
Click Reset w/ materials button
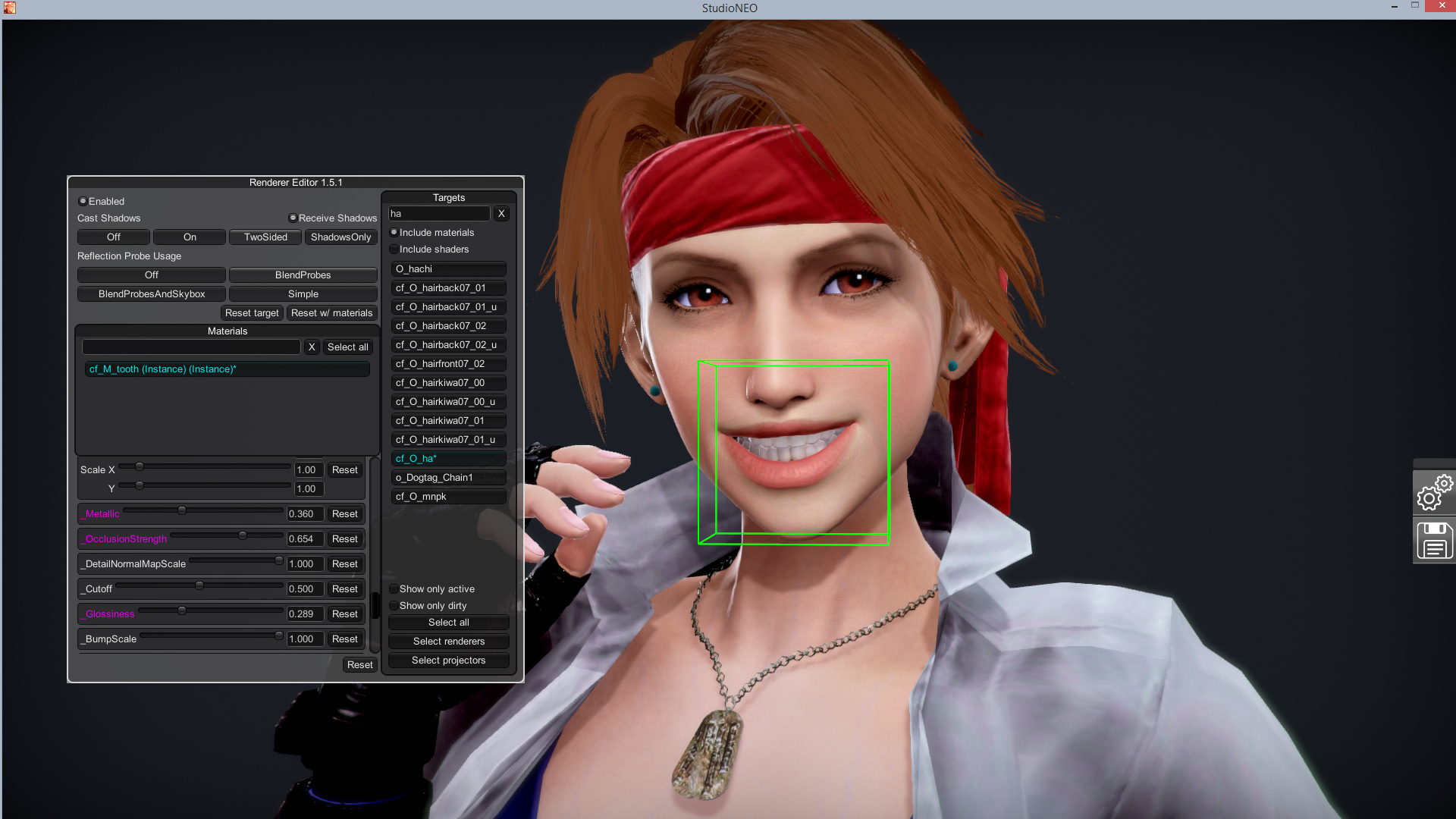click(x=332, y=312)
